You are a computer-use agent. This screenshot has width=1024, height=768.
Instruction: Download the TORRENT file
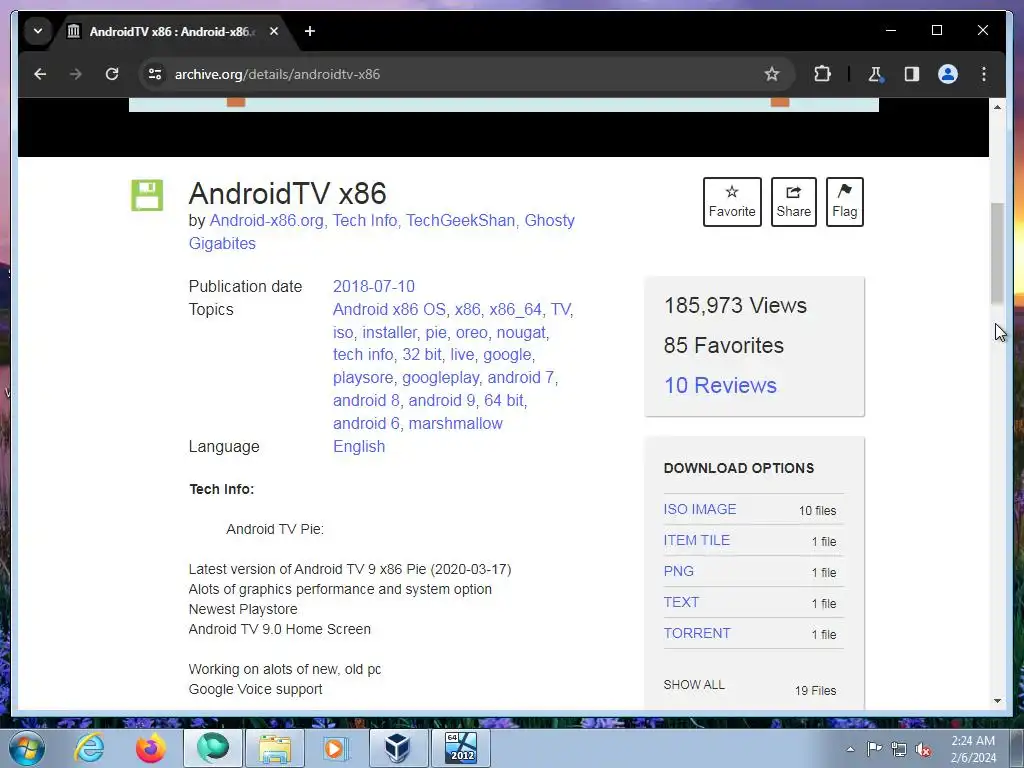click(x=697, y=633)
